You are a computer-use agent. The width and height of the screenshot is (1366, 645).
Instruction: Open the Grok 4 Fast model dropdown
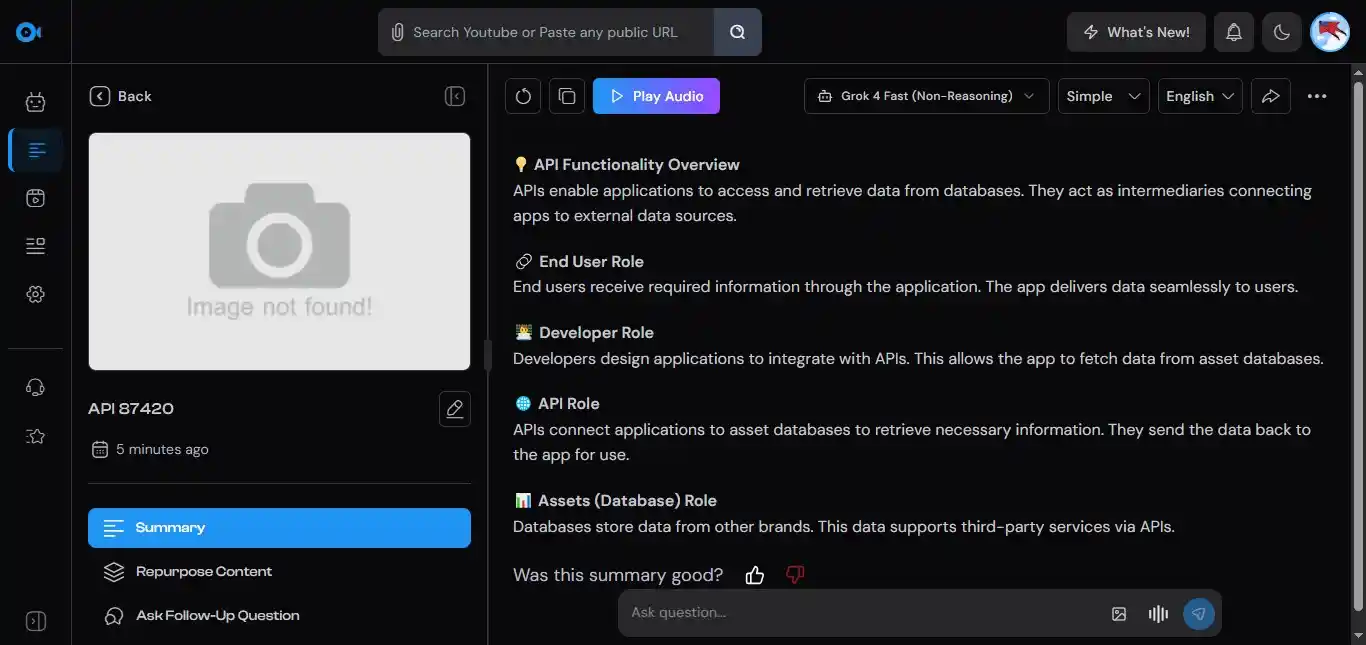(926, 96)
